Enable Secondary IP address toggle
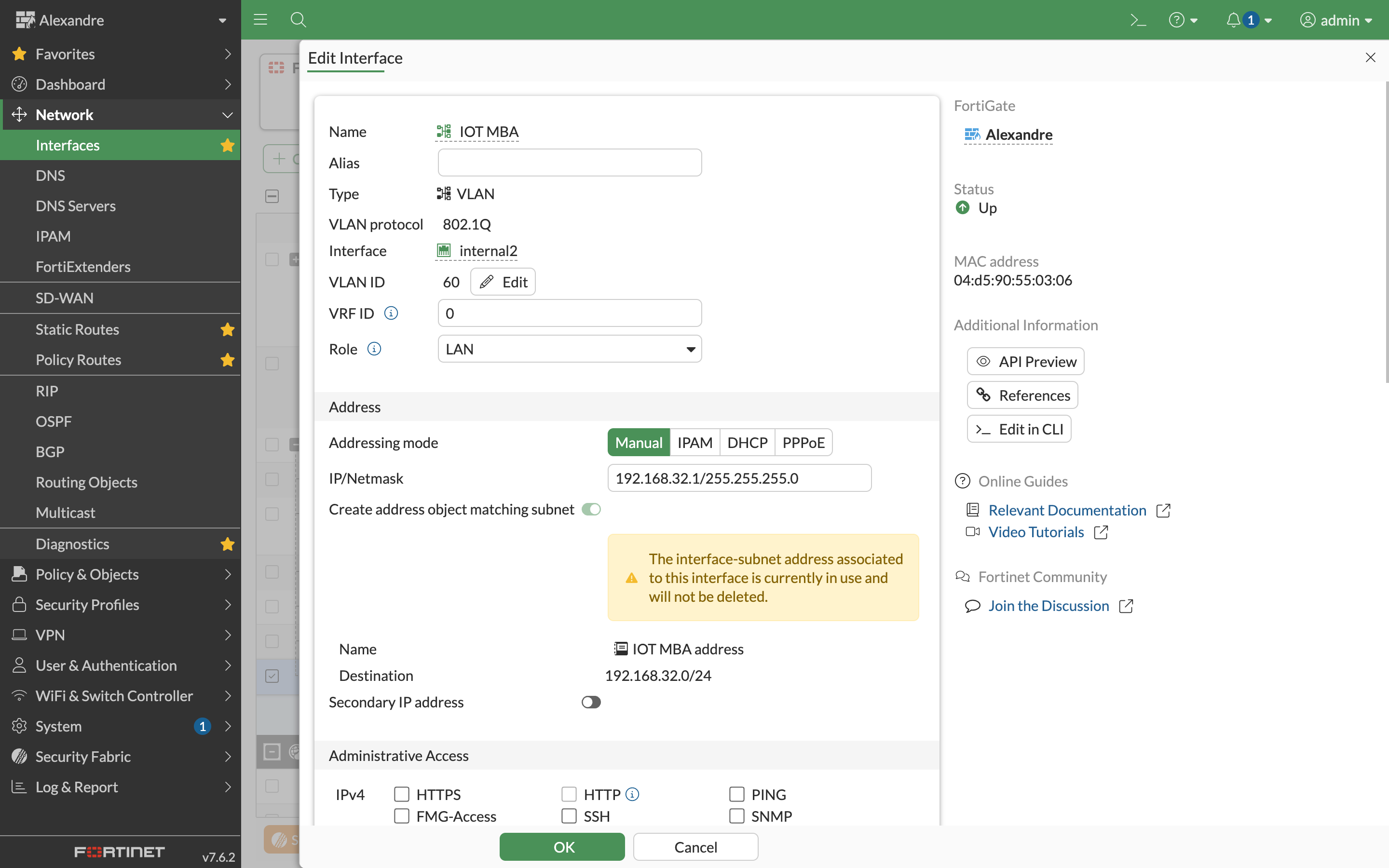Viewport: 1389px width, 868px height. pos(591,702)
